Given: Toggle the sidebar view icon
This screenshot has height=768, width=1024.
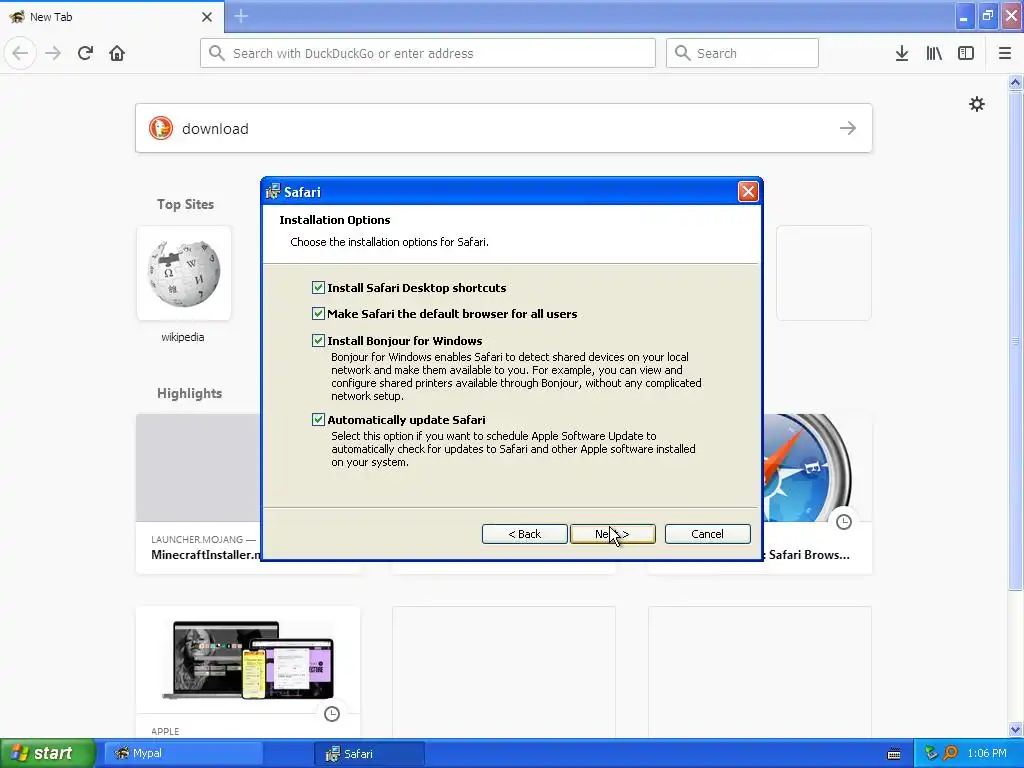Looking at the screenshot, I should tap(966, 53).
